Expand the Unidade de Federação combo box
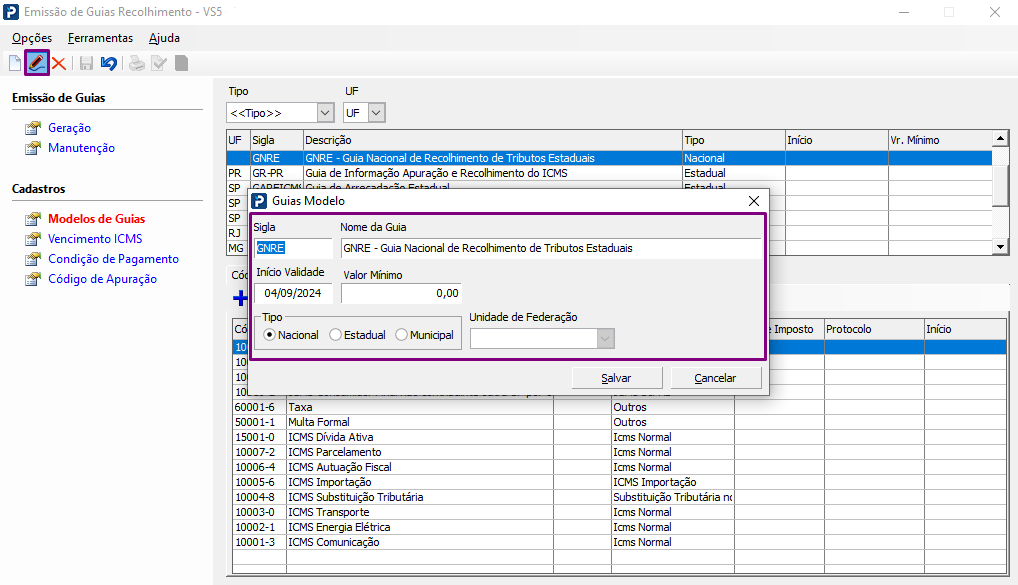1018x585 pixels. point(605,338)
